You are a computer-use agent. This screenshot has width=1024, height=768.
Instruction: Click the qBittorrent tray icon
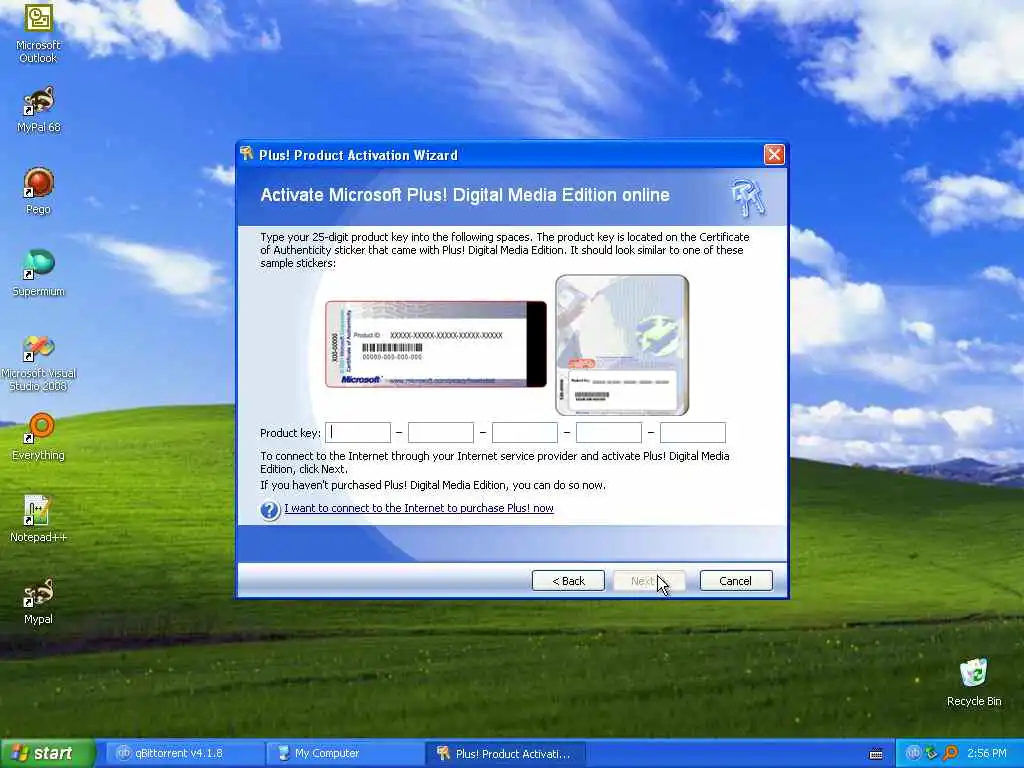(914, 754)
